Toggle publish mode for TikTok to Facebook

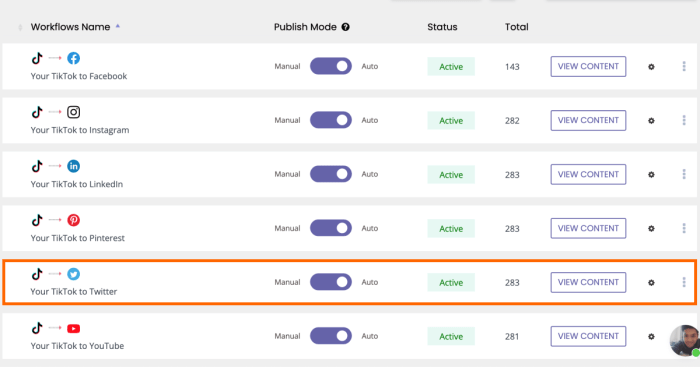point(331,66)
